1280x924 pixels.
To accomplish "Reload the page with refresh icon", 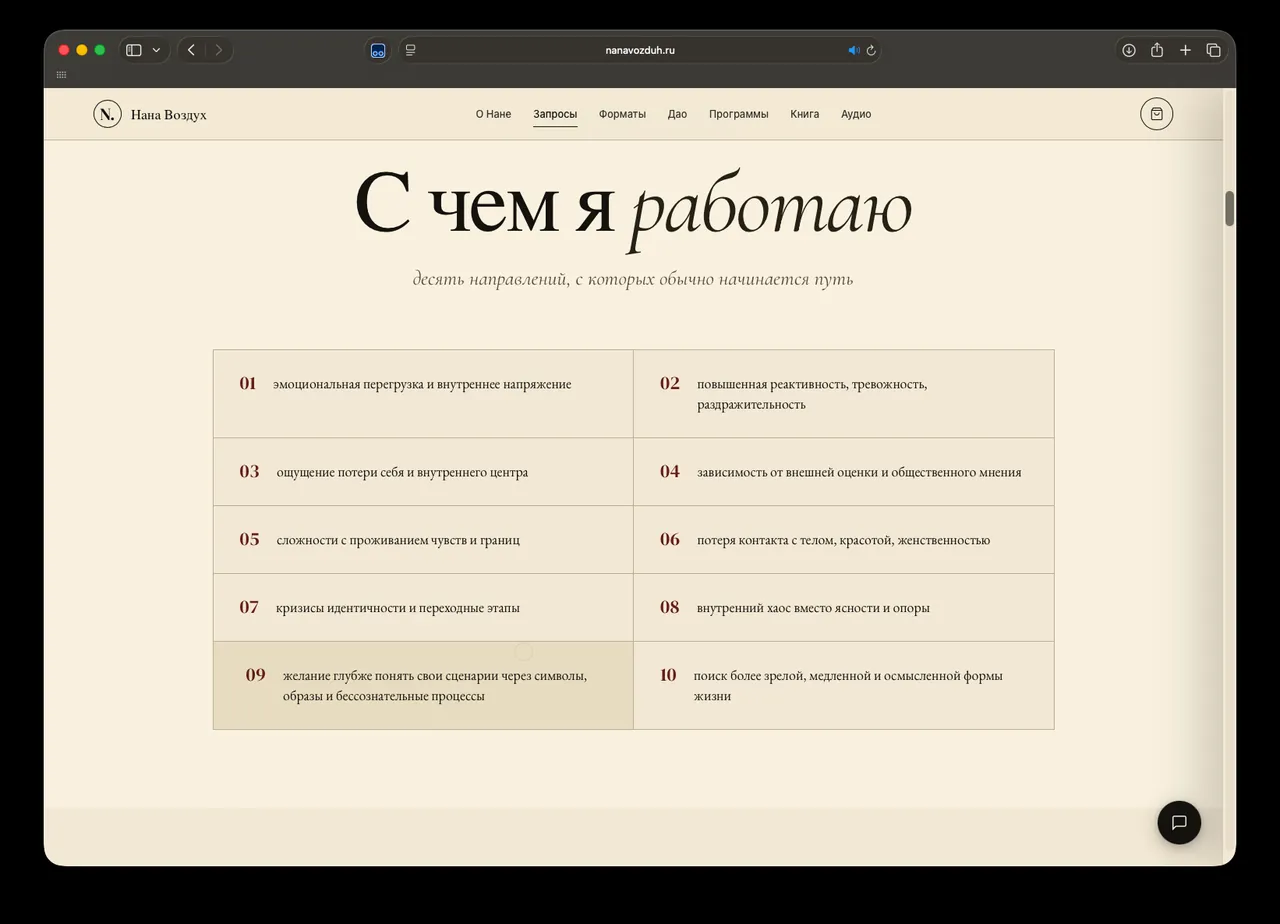I will [871, 50].
